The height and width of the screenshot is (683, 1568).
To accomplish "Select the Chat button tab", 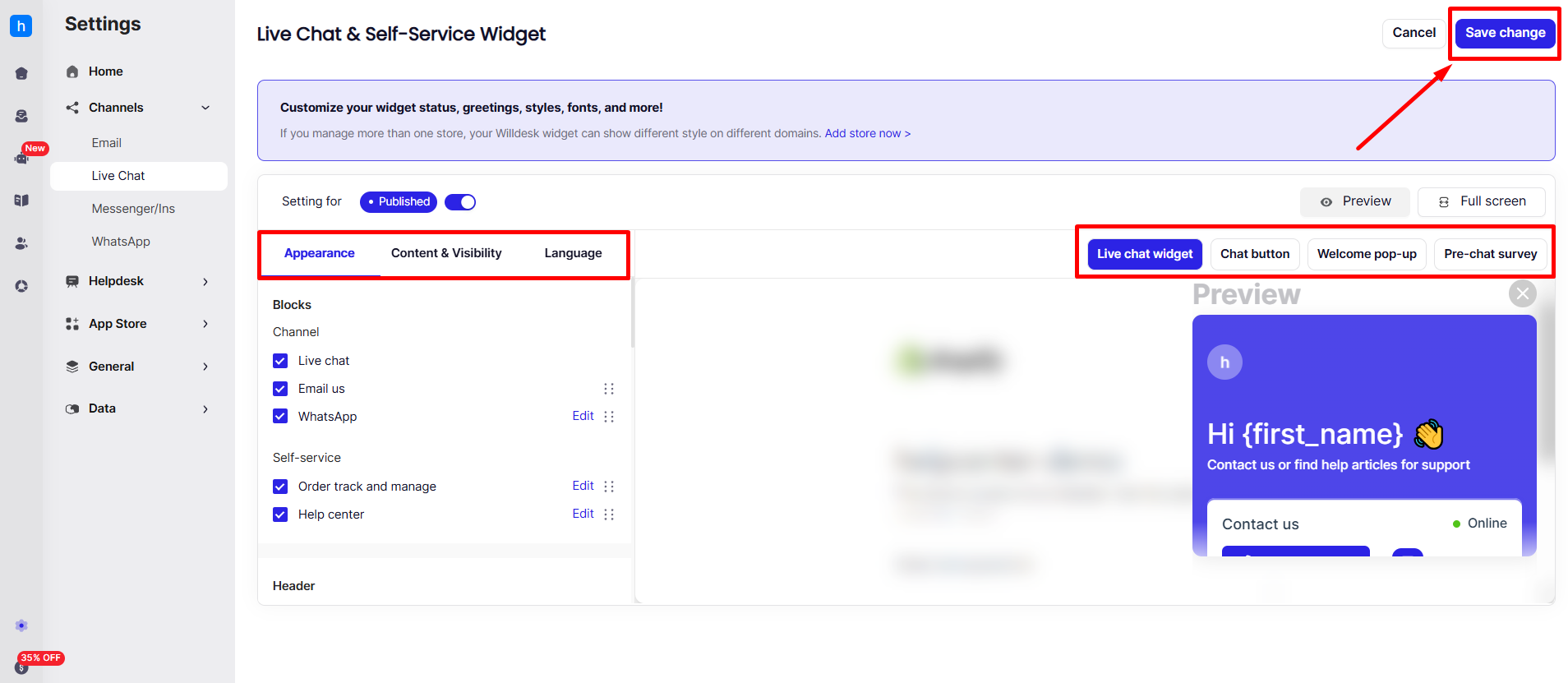I will click(x=1254, y=254).
